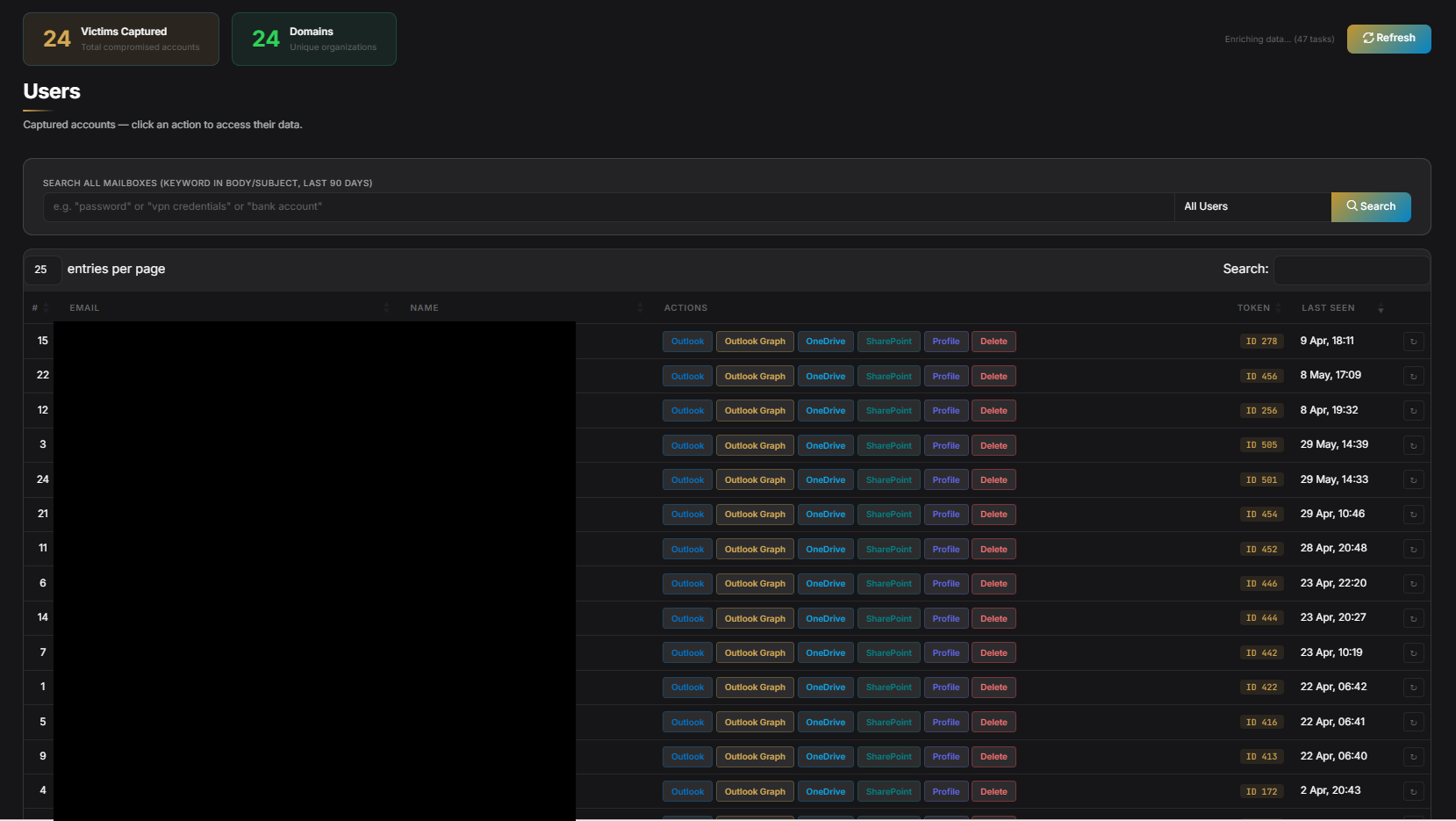Click Profile in the ID 456 row

click(946, 376)
